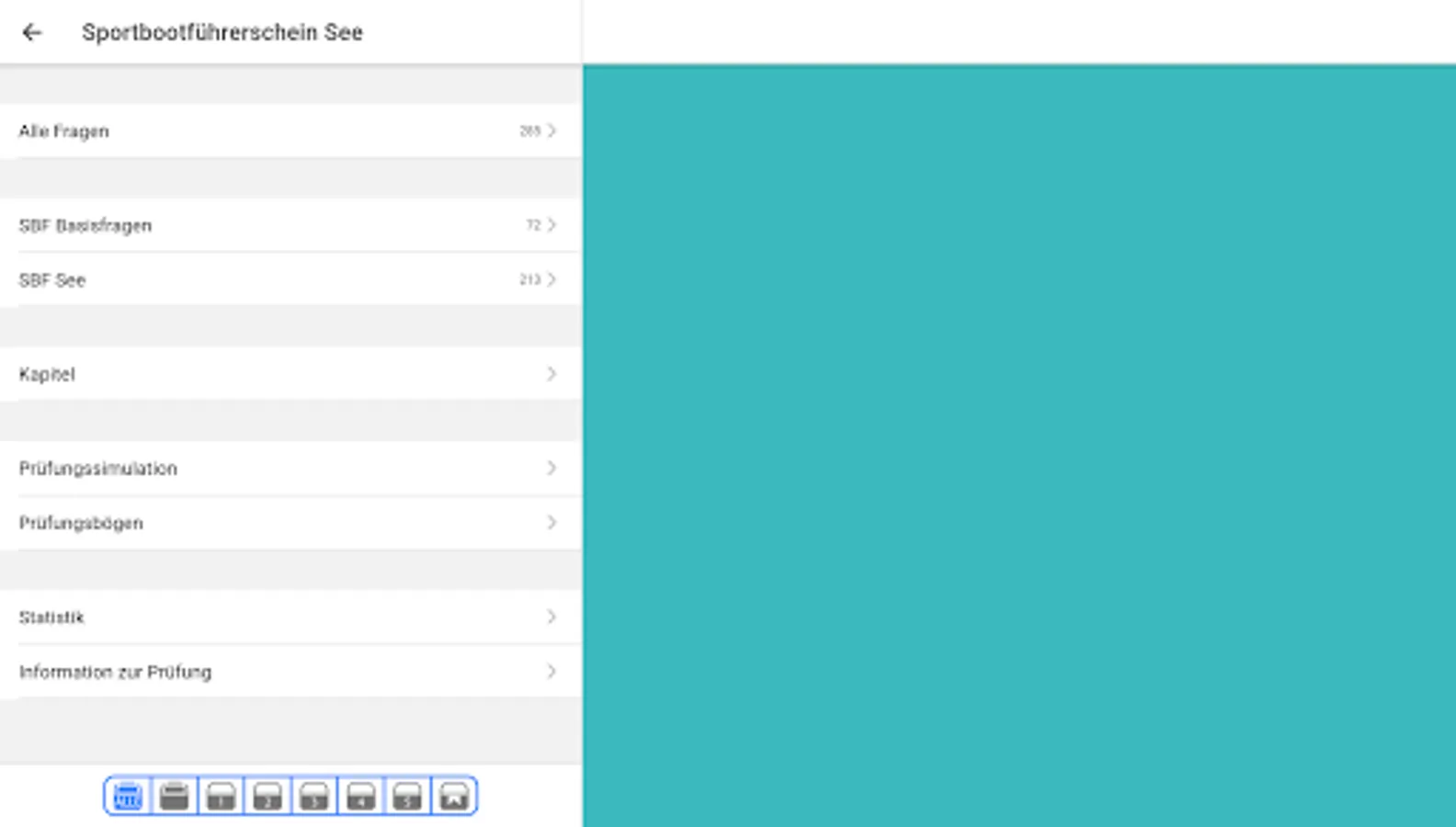
Task: Select the bookmarked questions box icon
Action: coord(454,796)
